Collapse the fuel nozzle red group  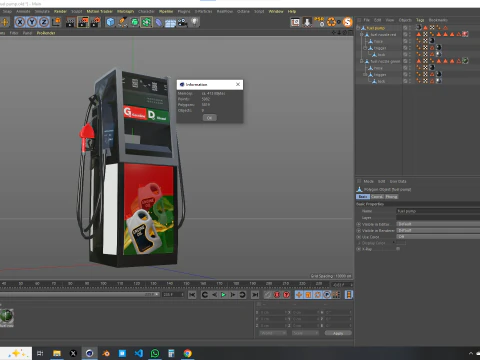point(362,35)
